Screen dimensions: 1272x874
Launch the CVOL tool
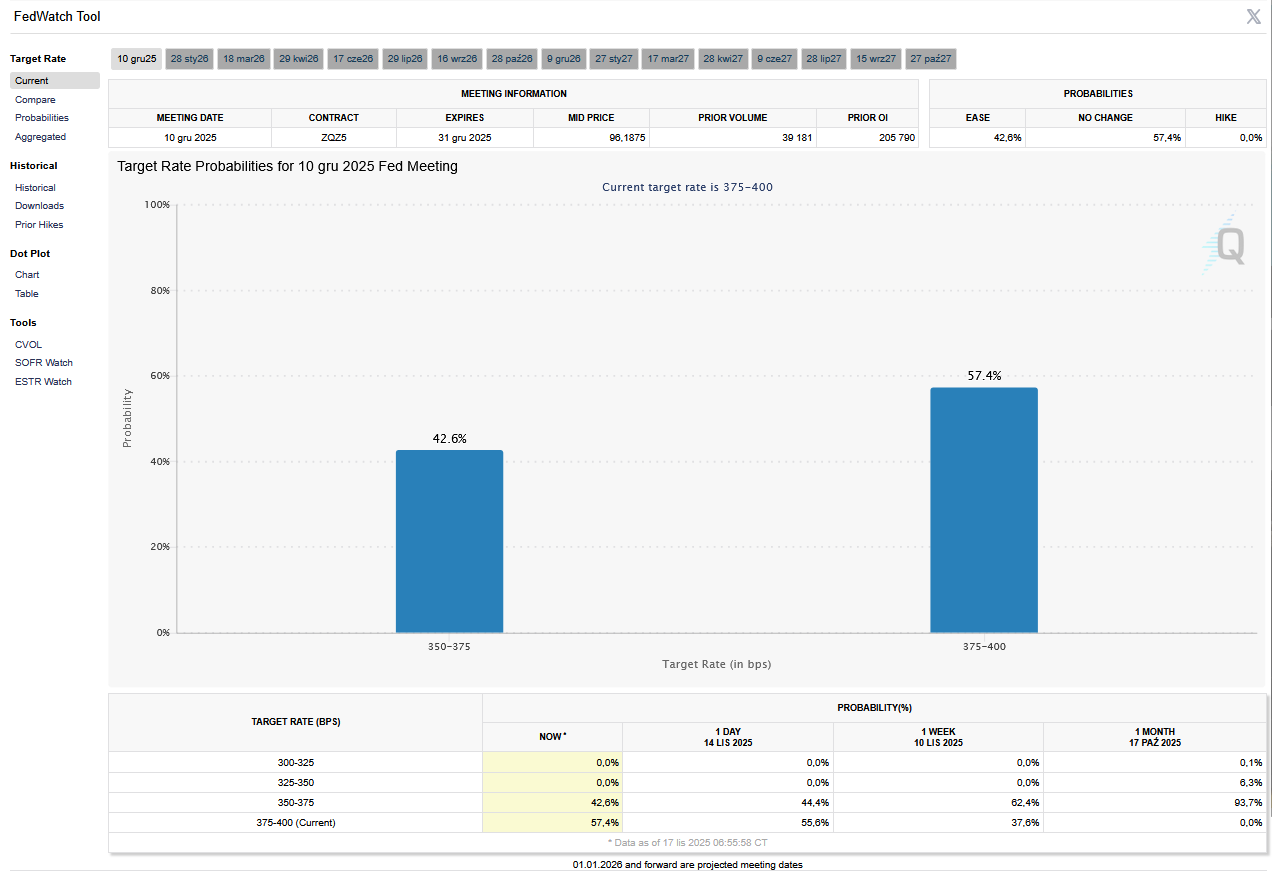(28, 345)
